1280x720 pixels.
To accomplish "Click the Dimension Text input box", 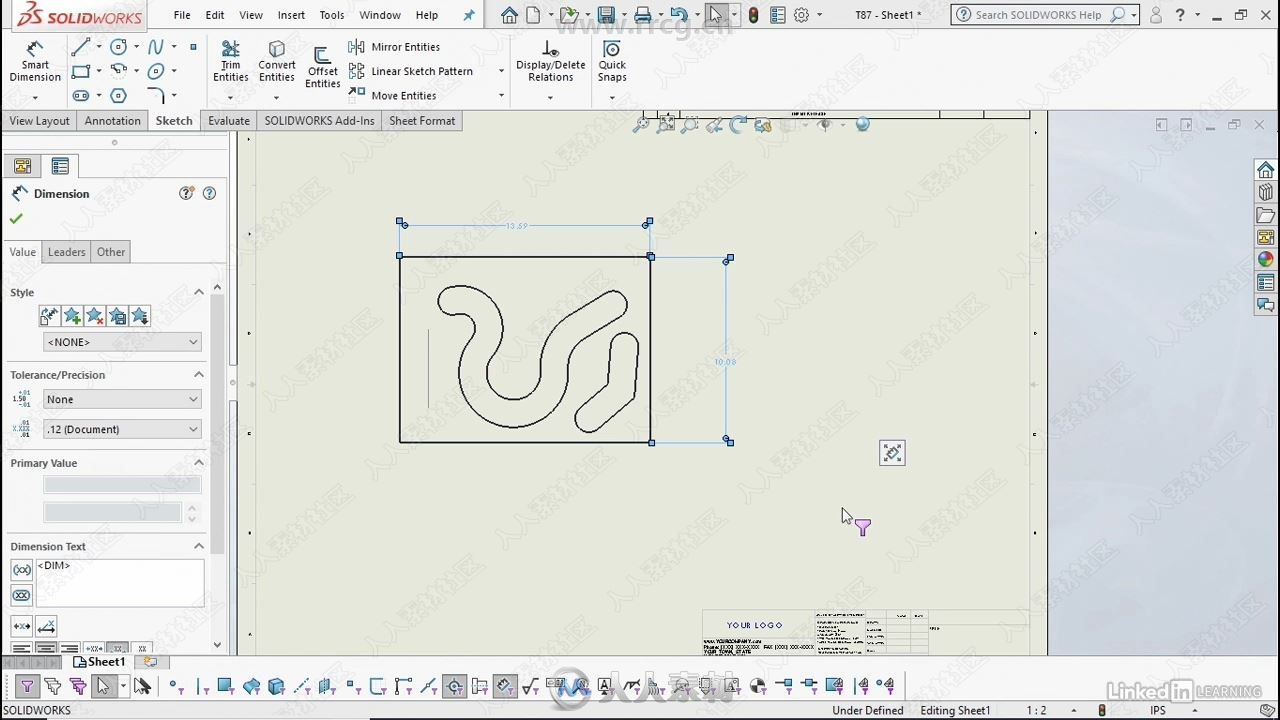I will pos(120,583).
